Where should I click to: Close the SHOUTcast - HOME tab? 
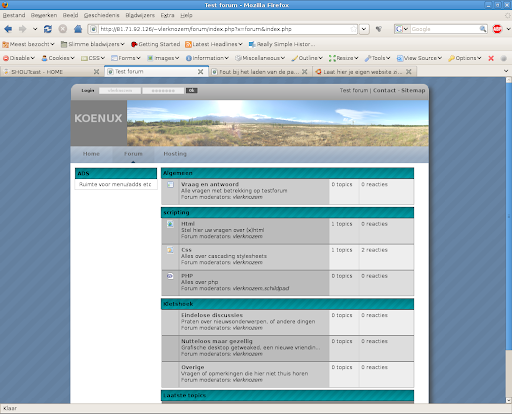pos(96,72)
